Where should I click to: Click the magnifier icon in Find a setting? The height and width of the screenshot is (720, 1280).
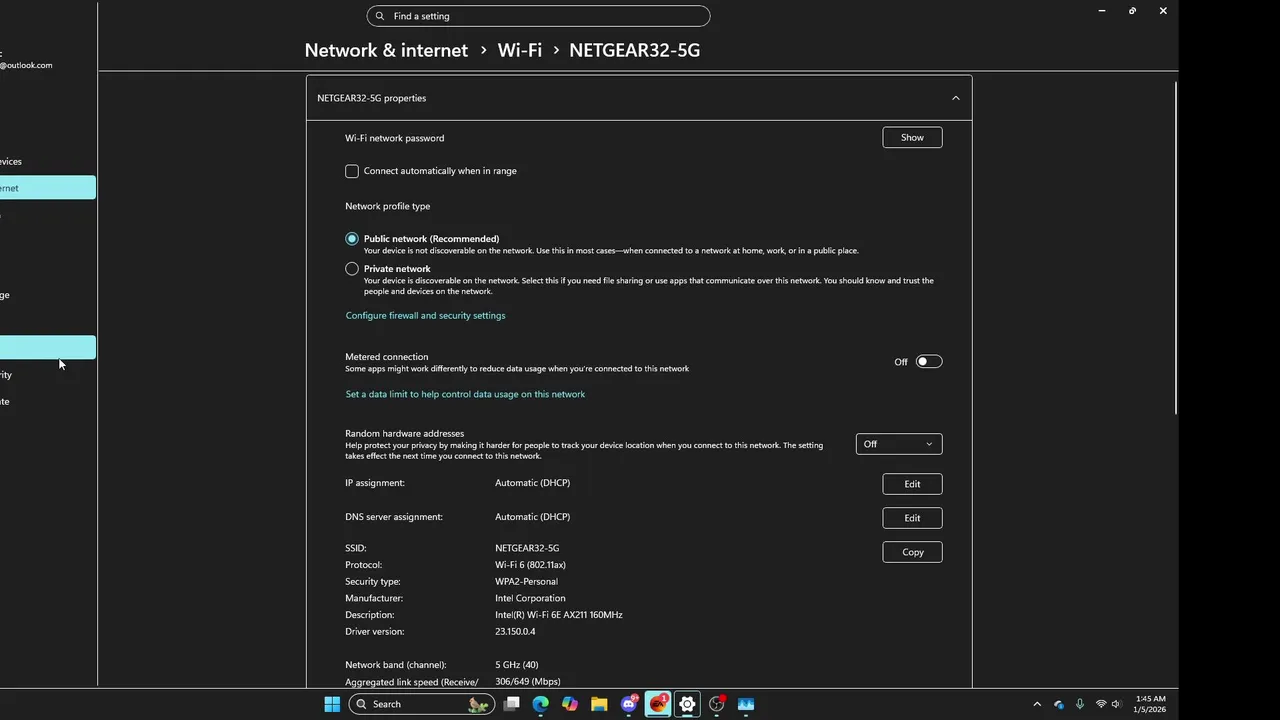tap(380, 16)
